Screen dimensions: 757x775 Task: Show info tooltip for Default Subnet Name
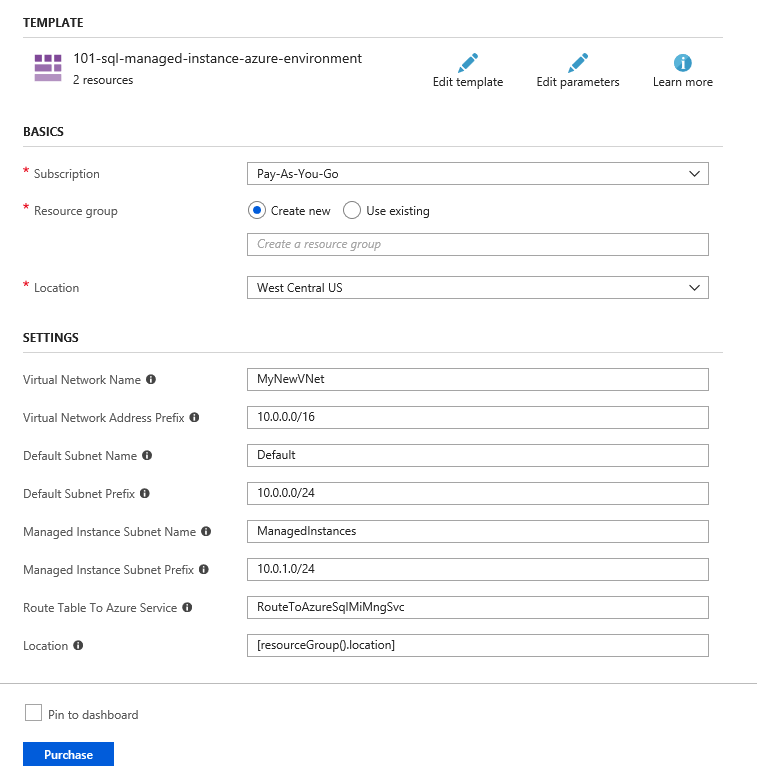(147, 455)
